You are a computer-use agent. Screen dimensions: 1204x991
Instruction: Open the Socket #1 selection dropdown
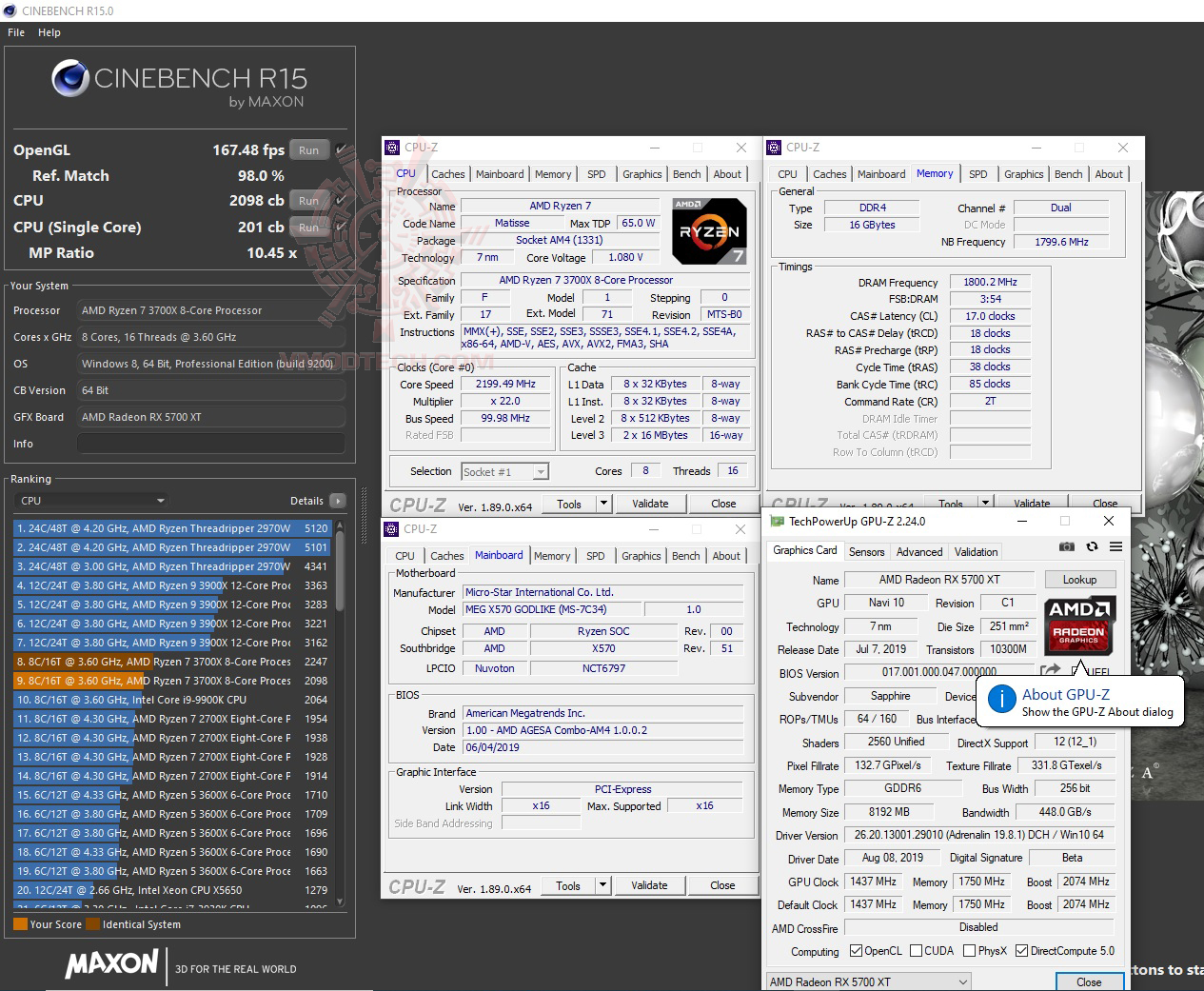tap(504, 471)
